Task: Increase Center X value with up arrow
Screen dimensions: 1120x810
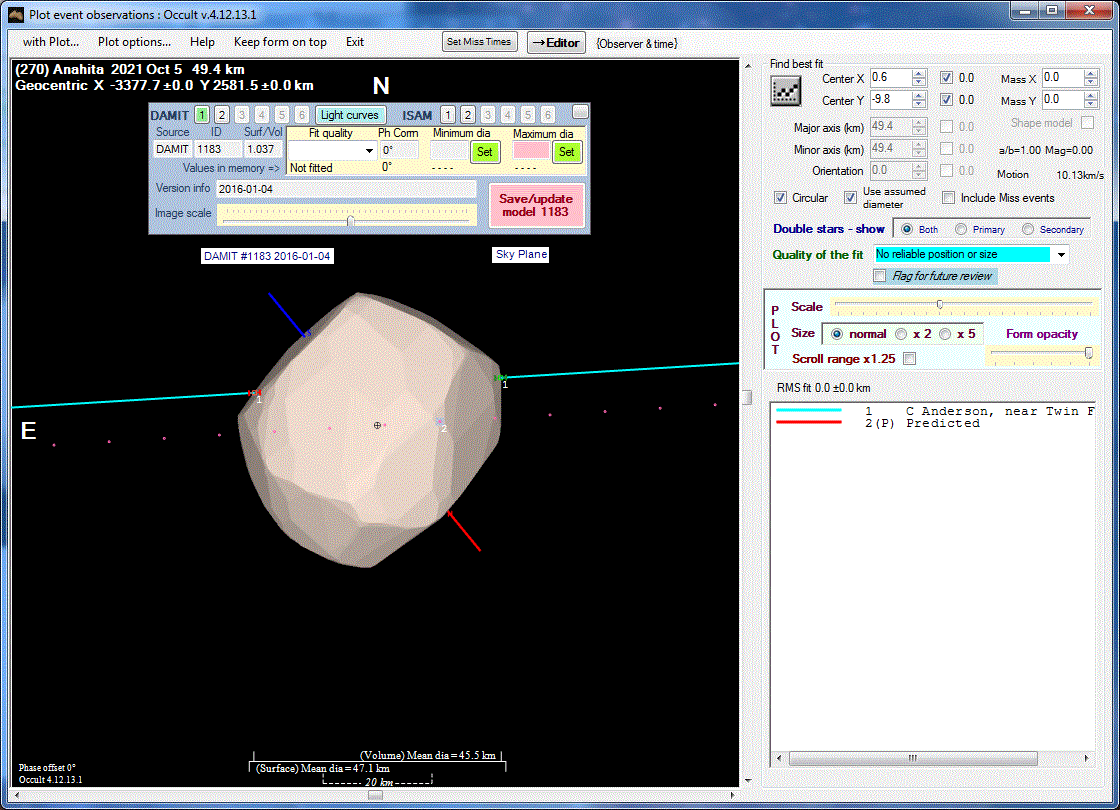Action: click(919, 73)
